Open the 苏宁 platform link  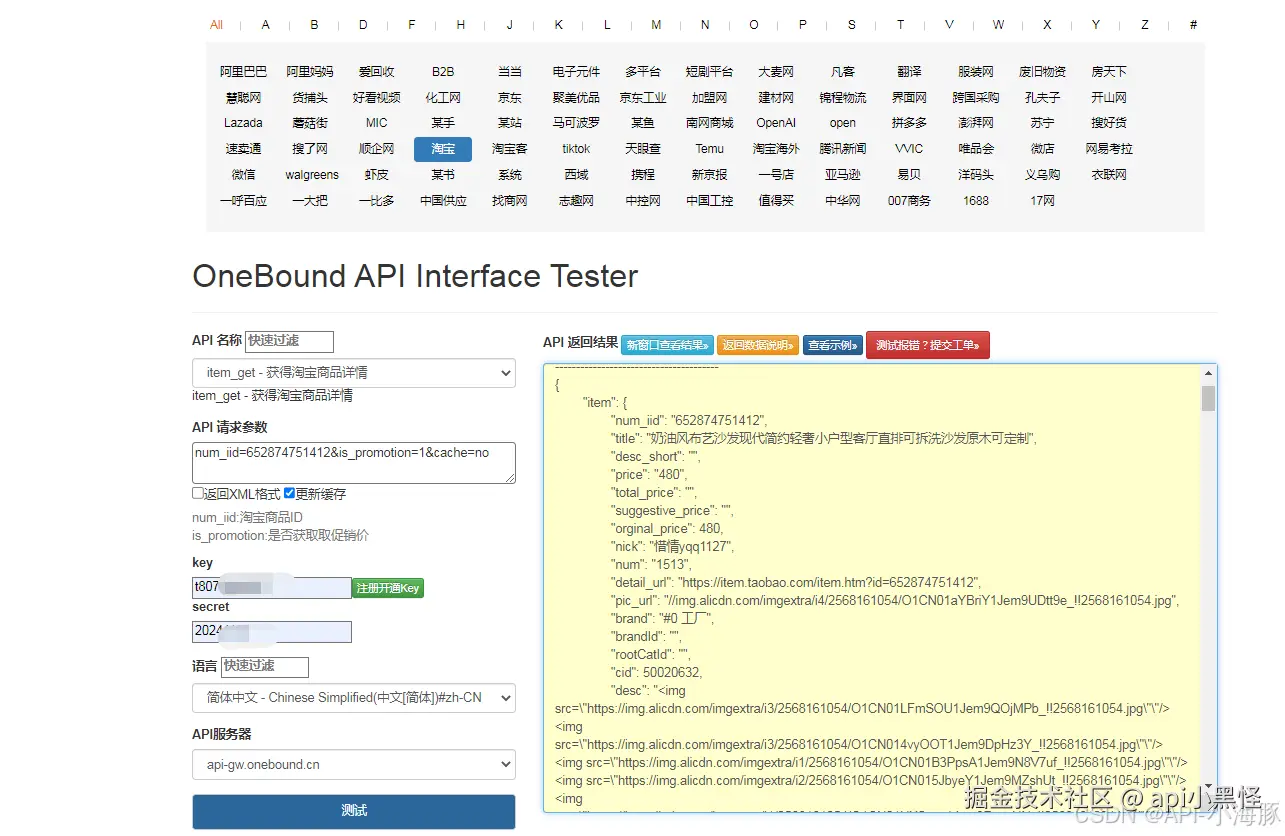coord(1042,123)
